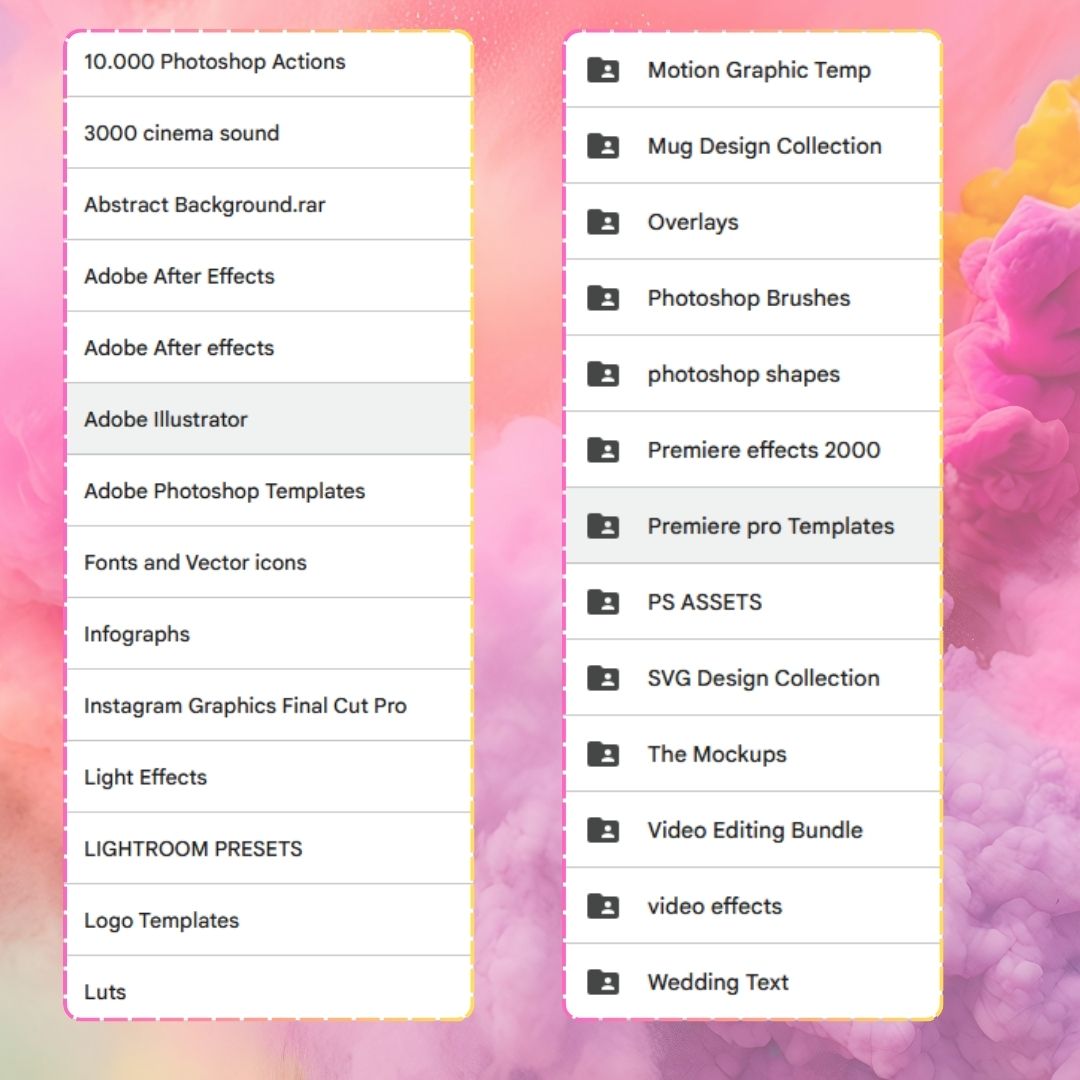
Task: Click folder icon beside photoshop shapes
Action: click(x=603, y=374)
